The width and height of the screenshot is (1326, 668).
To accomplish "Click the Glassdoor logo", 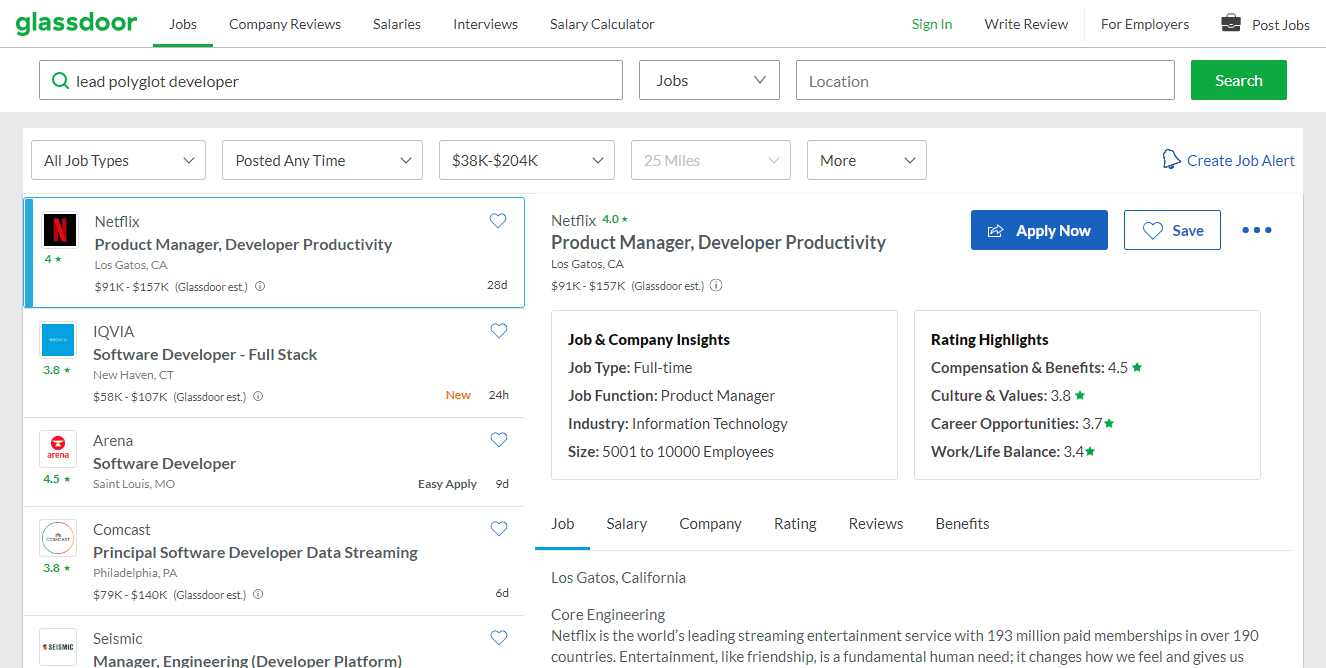I will [76, 22].
